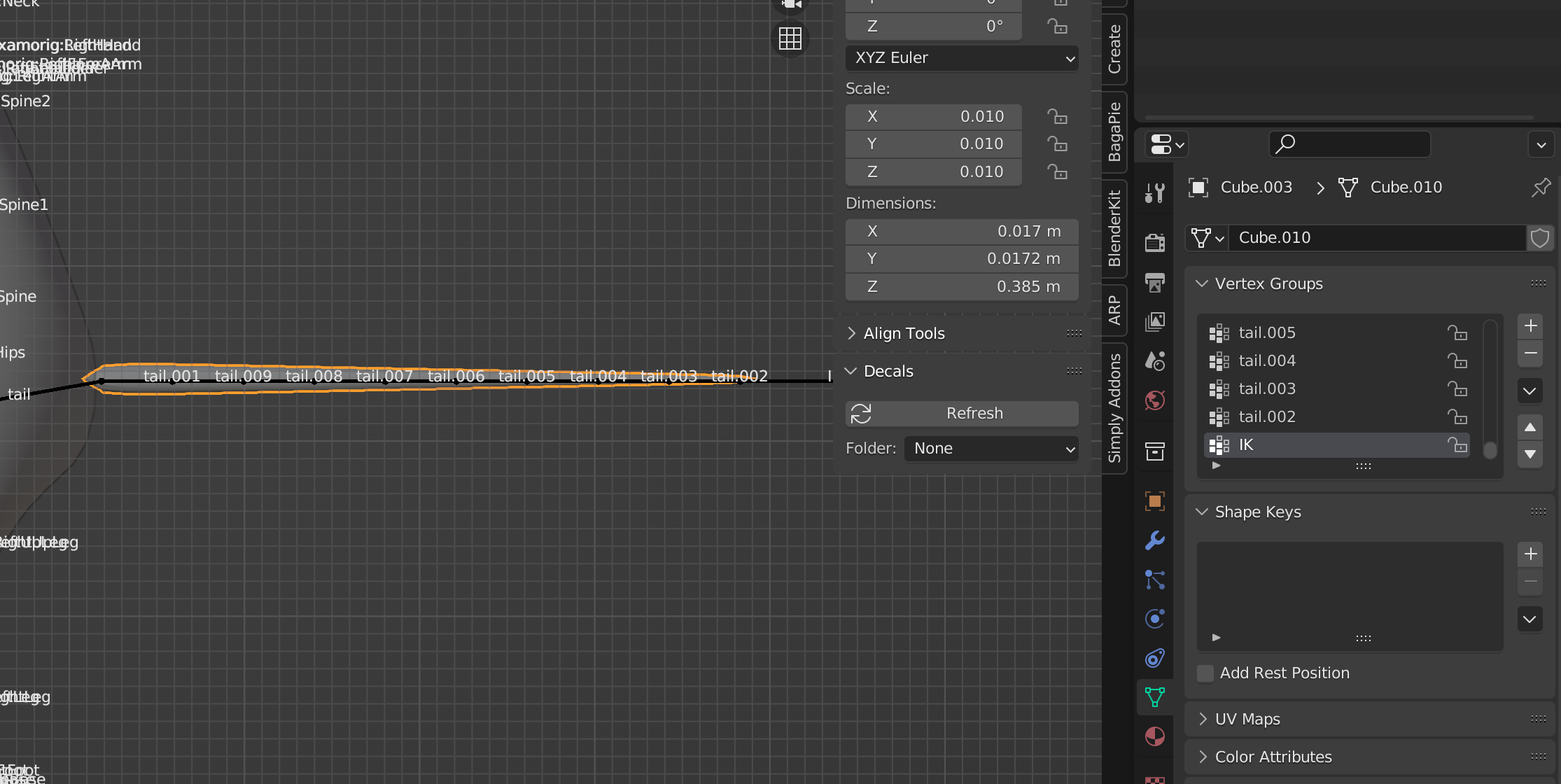This screenshot has width=1561, height=784.
Task: Open the Physics properties tab
Action: click(1154, 619)
